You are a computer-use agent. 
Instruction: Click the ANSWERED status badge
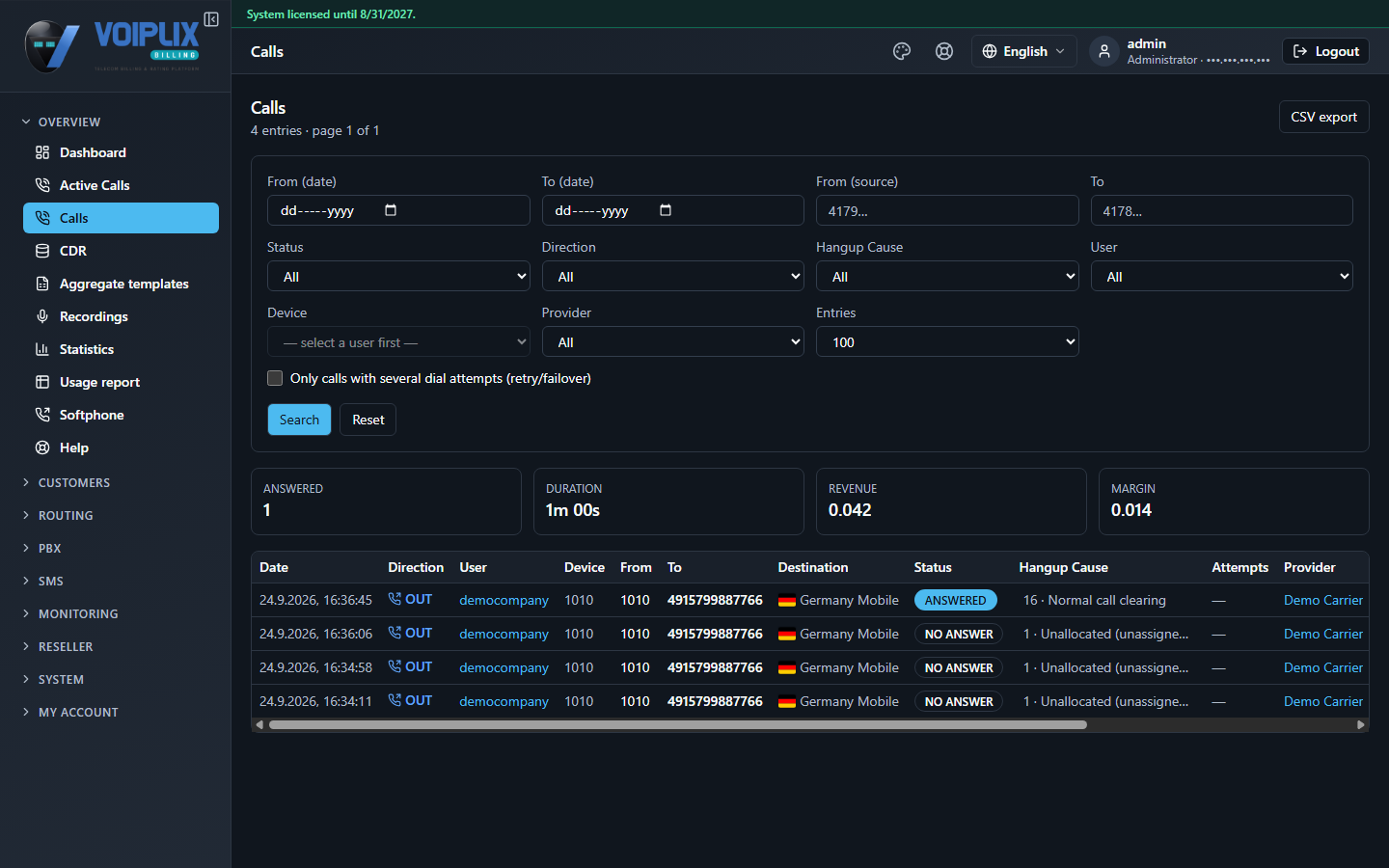coord(955,600)
